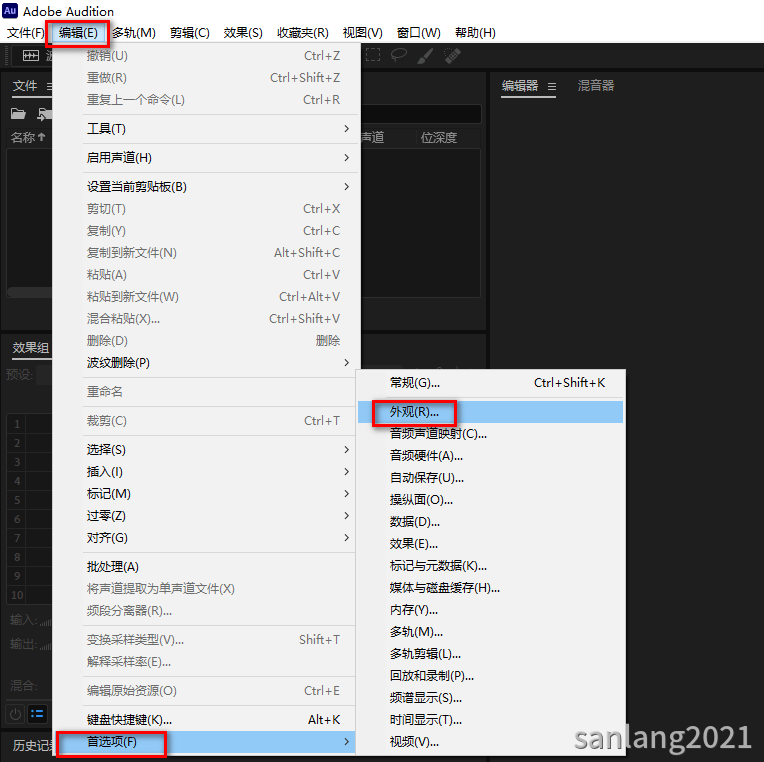Open 频谱显示(S)... preferences
Screen dimensions: 764x762
[x=490, y=698]
